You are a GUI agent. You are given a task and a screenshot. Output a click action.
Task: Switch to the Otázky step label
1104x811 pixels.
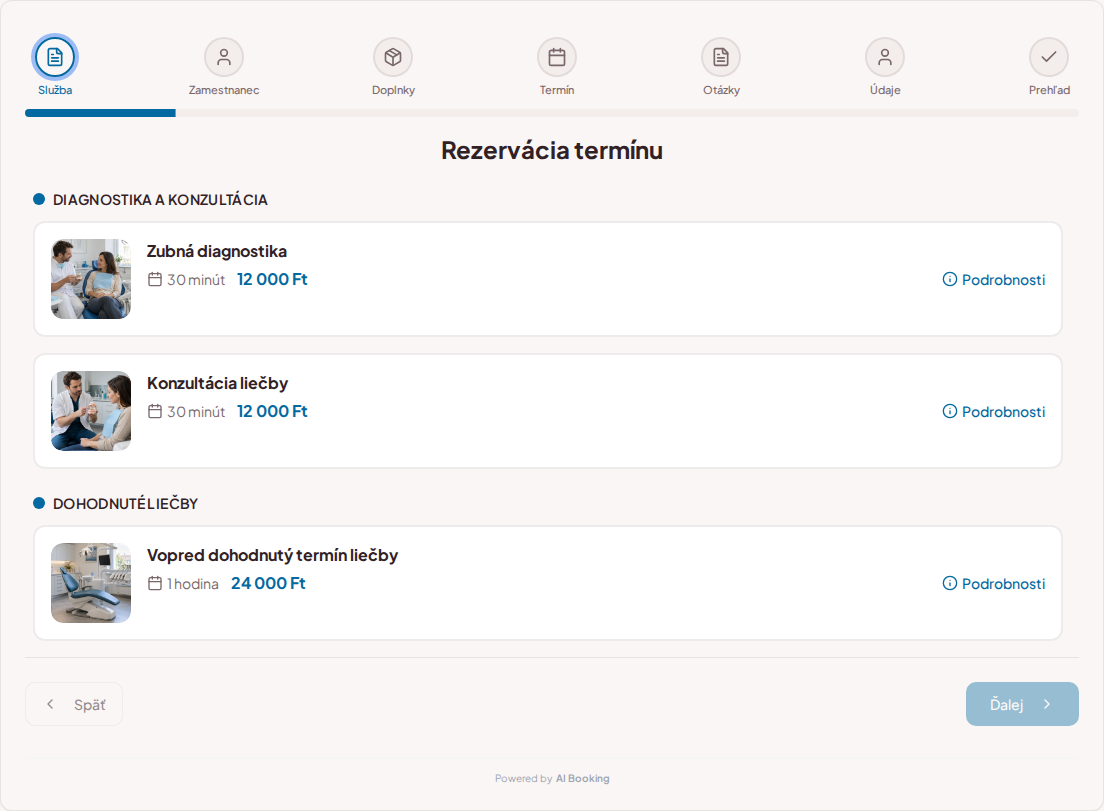coord(721,90)
